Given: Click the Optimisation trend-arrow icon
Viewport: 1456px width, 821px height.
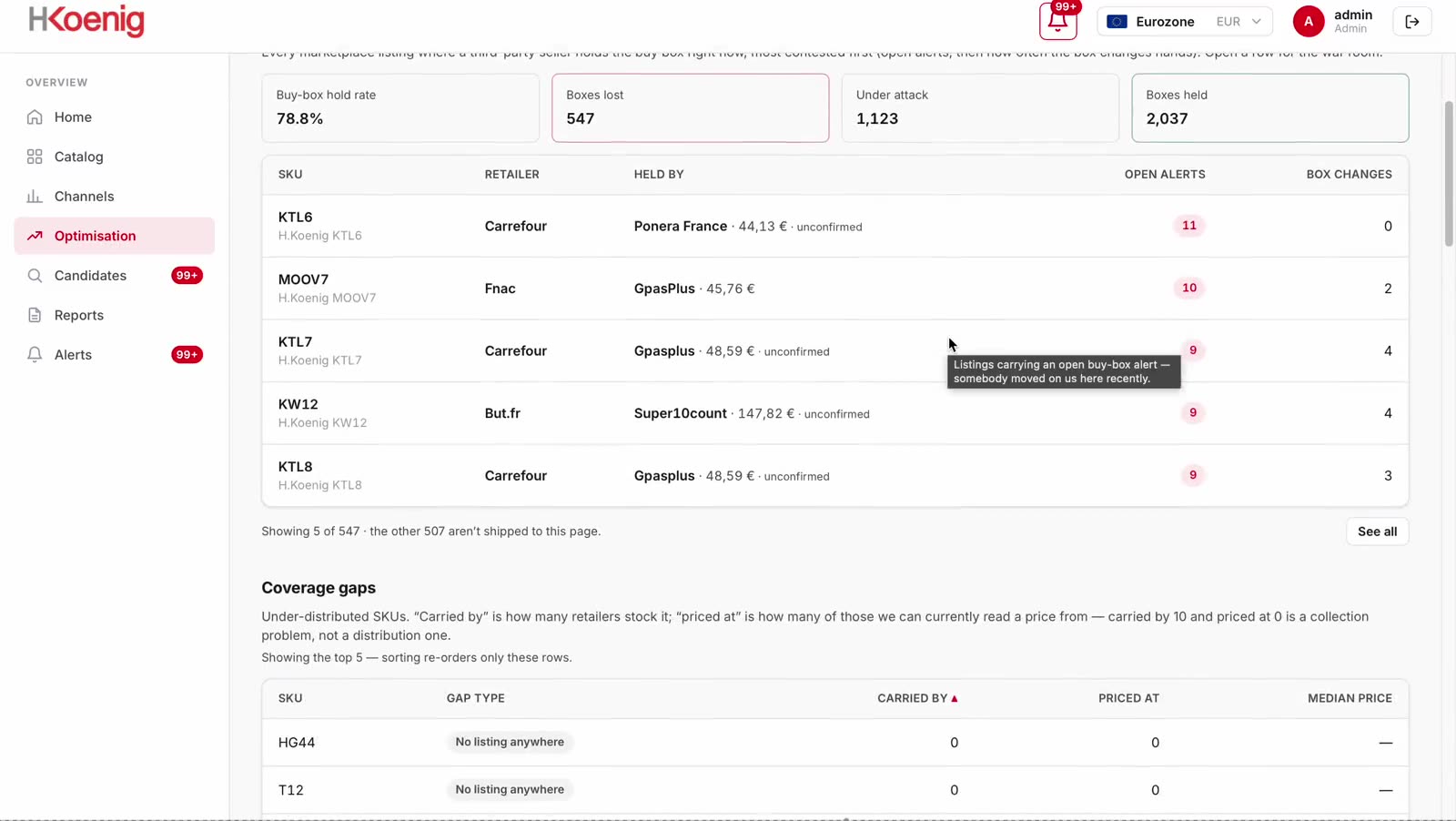Looking at the screenshot, I should click(x=35, y=236).
